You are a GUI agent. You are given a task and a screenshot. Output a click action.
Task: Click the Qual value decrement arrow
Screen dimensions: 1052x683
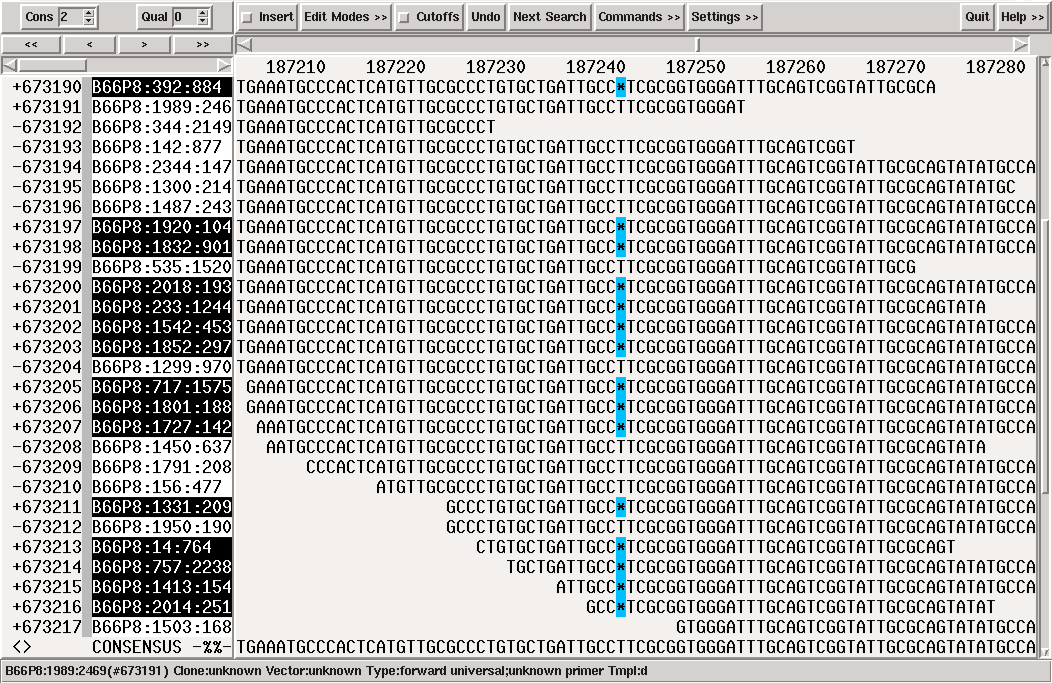point(203,21)
